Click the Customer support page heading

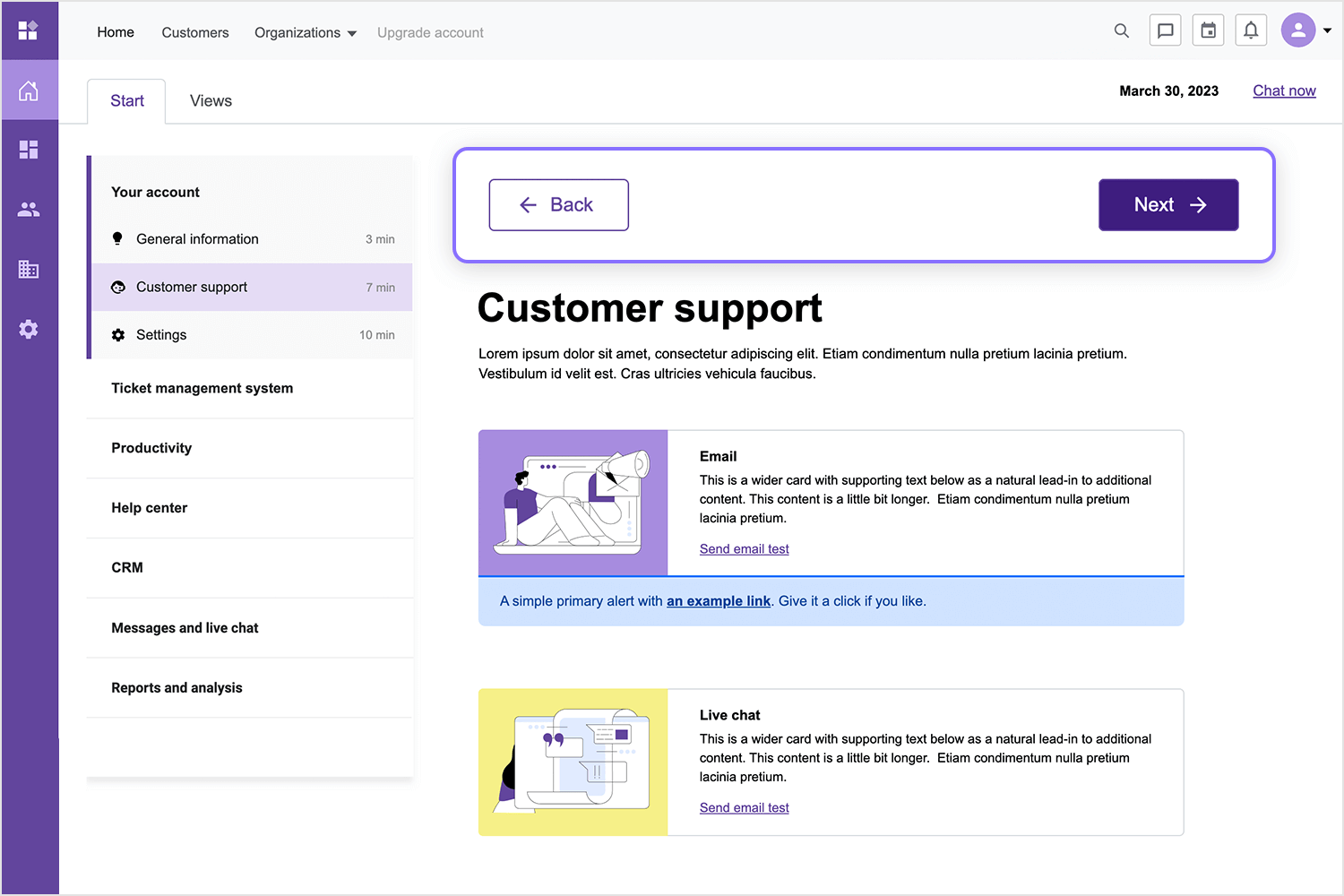650,309
